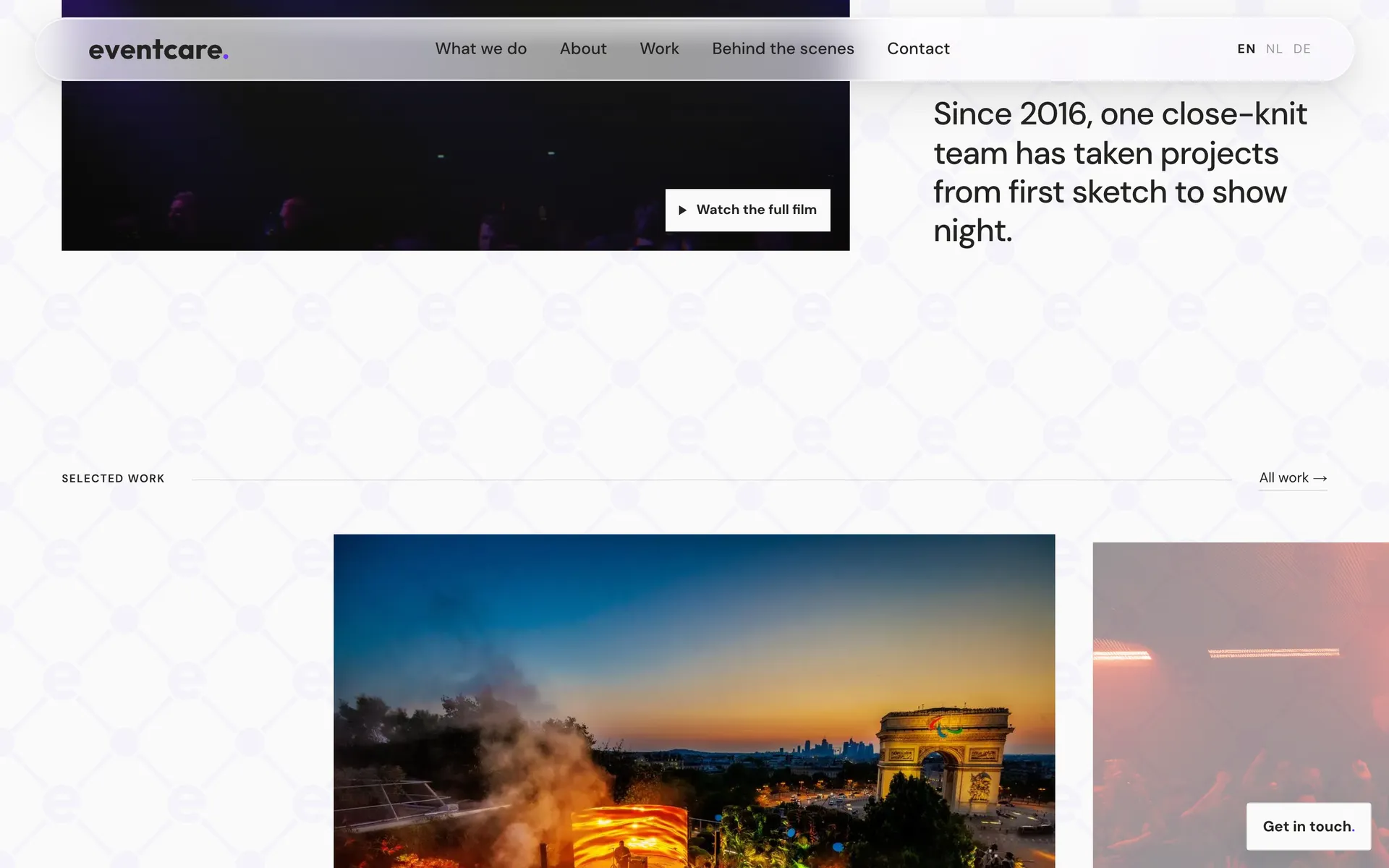The height and width of the screenshot is (868, 1389).
Task: Go to the About page
Action: tap(583, 48)
